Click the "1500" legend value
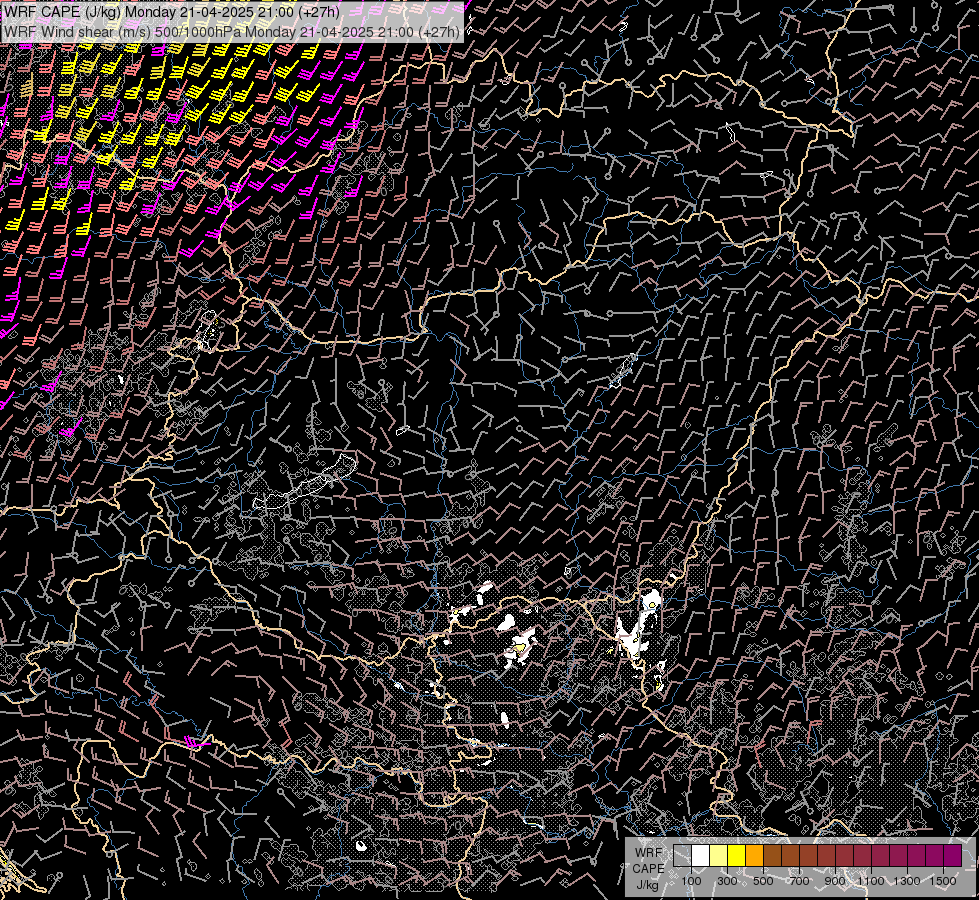This screenshot has width=979, height=900. pyautogui.click(x=943, y=881)
